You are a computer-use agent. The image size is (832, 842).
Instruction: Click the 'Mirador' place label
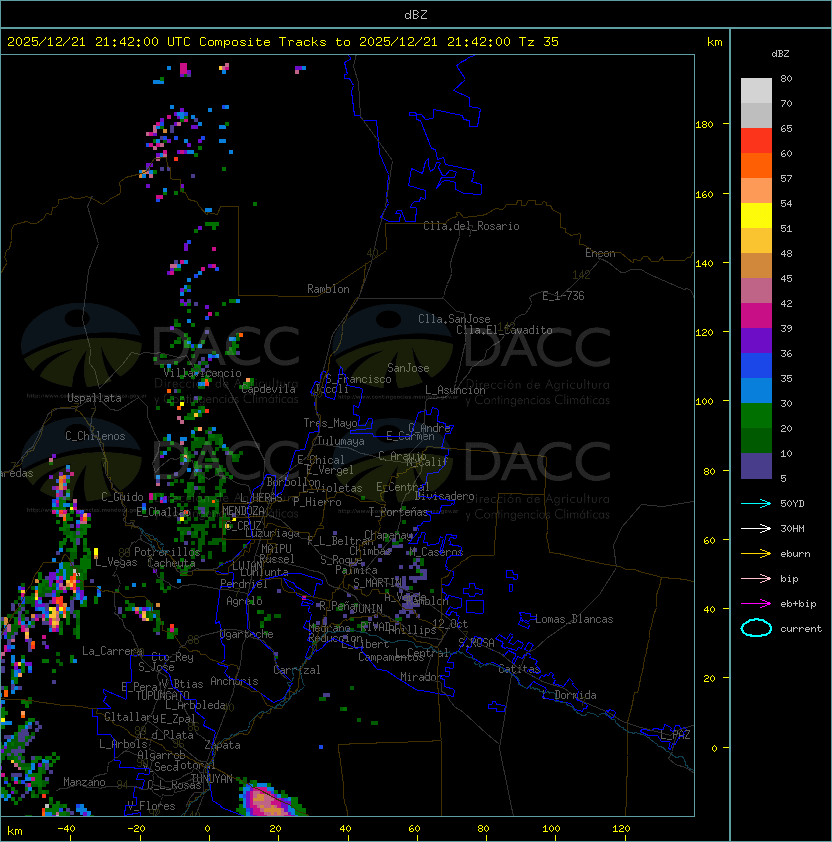click(421, 677)
